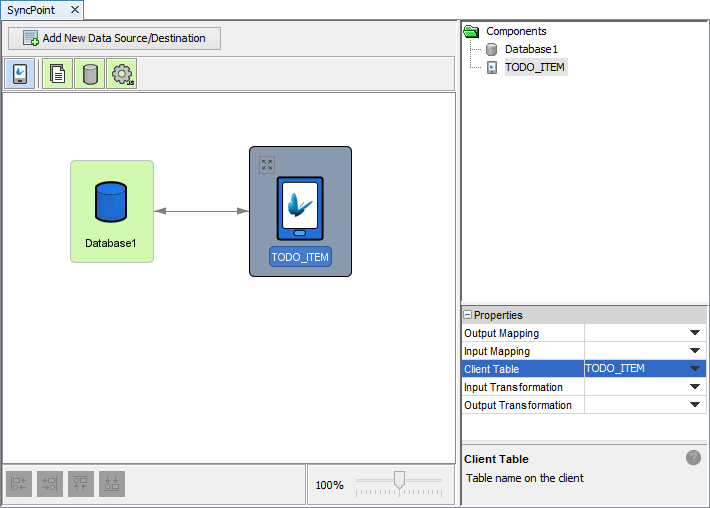
Task: Click Add New Data Source/Destination button
Action: (x=114, y=39)
